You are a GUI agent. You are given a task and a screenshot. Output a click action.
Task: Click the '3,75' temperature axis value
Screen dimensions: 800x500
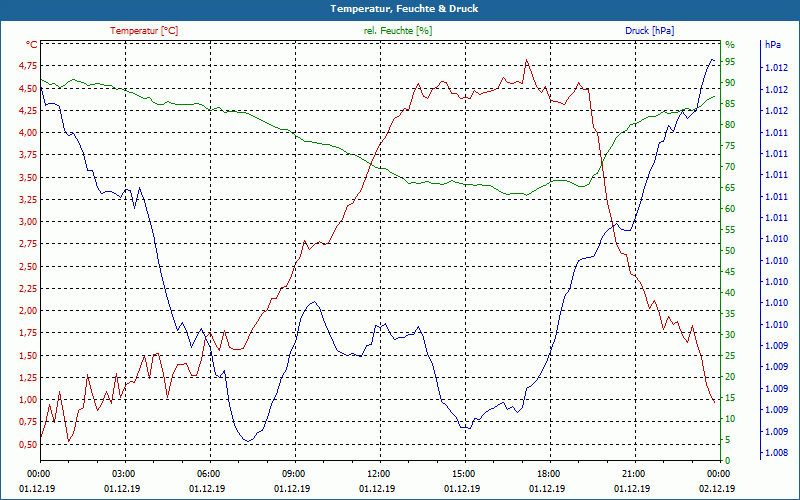(29, 155)
